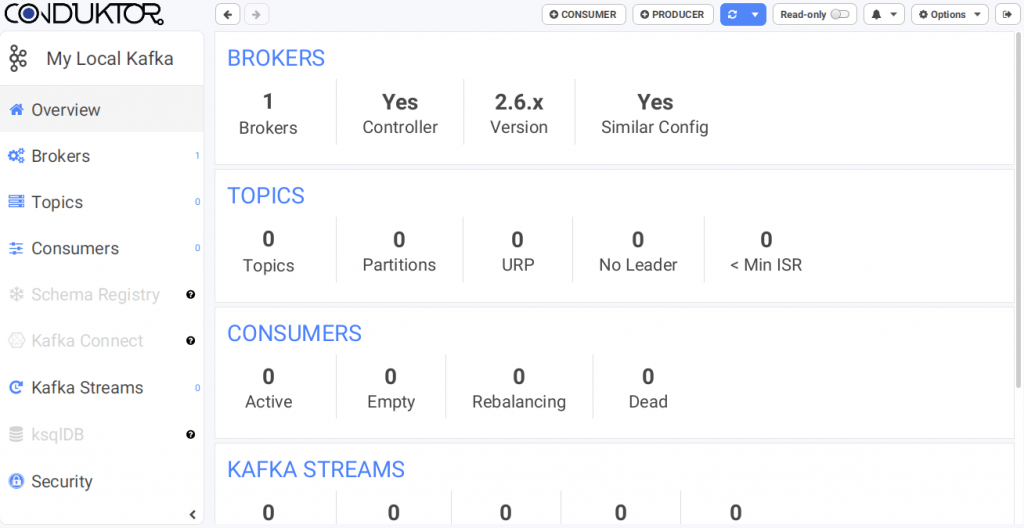Viewport: 1024px width, 528px height.
Task: Click the PRODUCER button
Action: [x=672, y=15]
